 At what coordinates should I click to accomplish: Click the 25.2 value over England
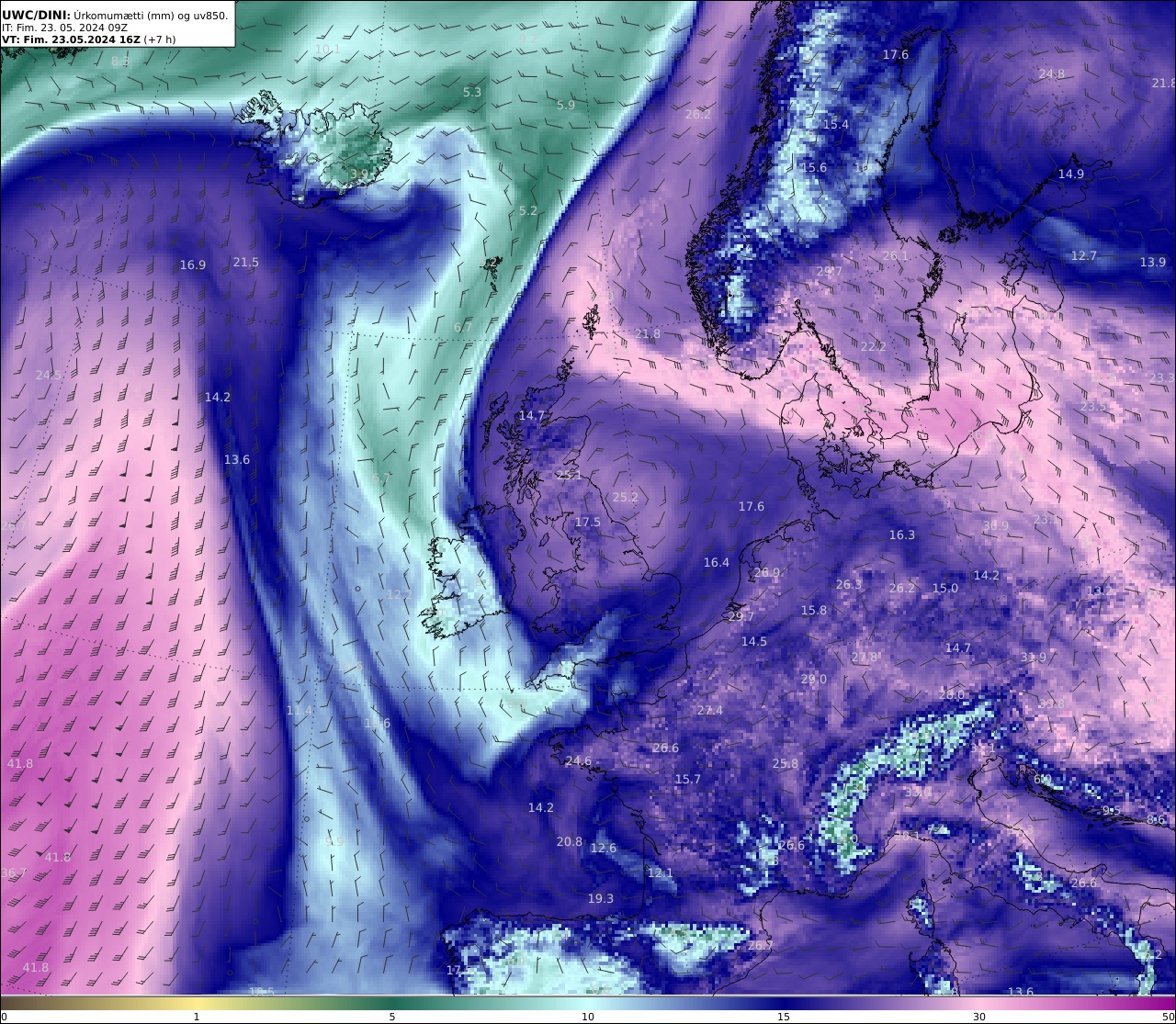click(x=625, y=497)
